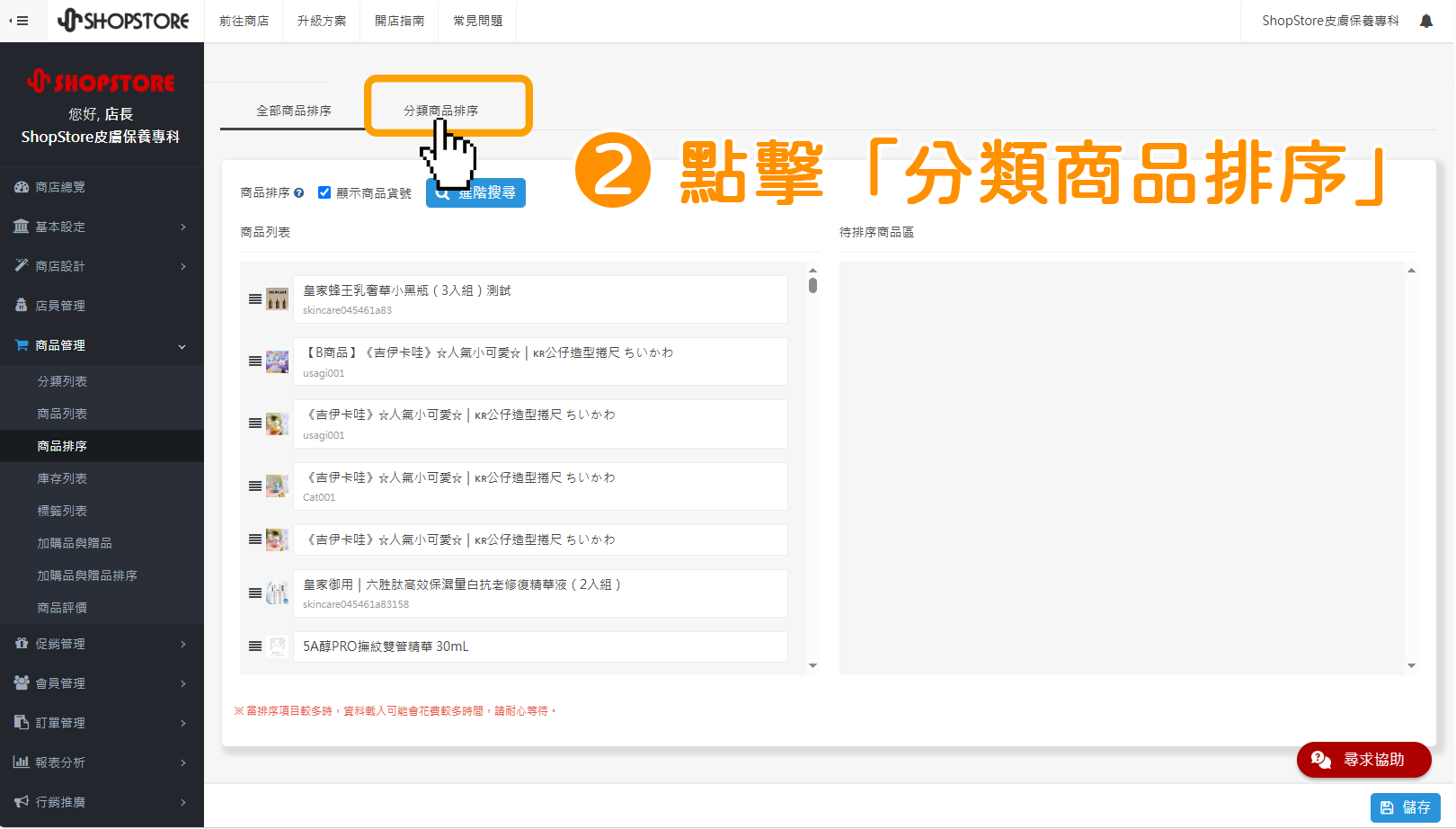The width and height of the screenshot is (1456, 829).
Task: Click drag handle of 六胜肽高效保濕 row
Action: pyautogui.click(x=255, y=593)
